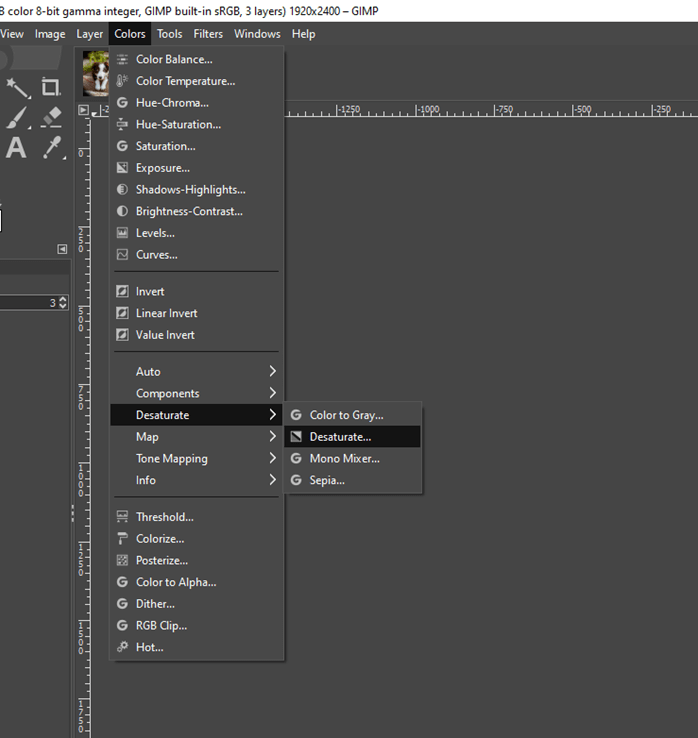The image size is (698, 738).
Task: Choose Sepia in submenu
Action: [x=353, y=480]
